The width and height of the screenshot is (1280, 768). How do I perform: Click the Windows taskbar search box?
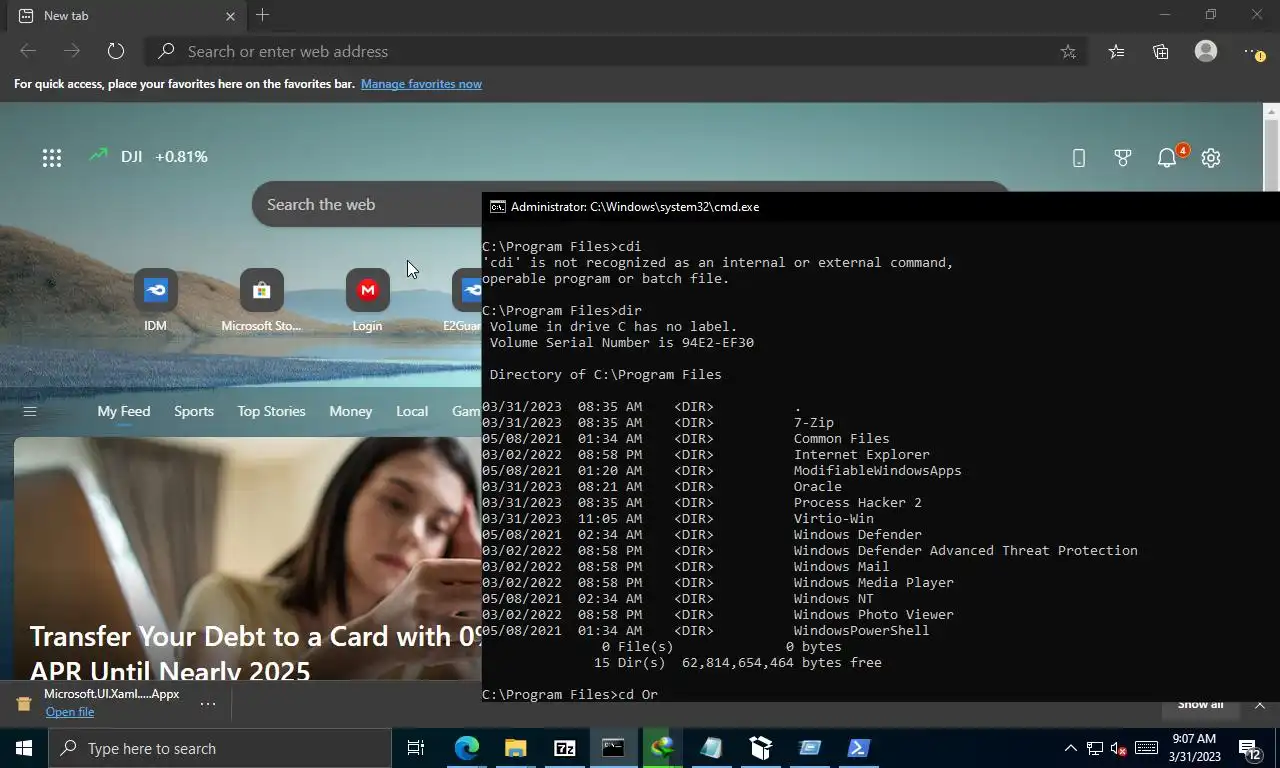[x=220, y=748]
